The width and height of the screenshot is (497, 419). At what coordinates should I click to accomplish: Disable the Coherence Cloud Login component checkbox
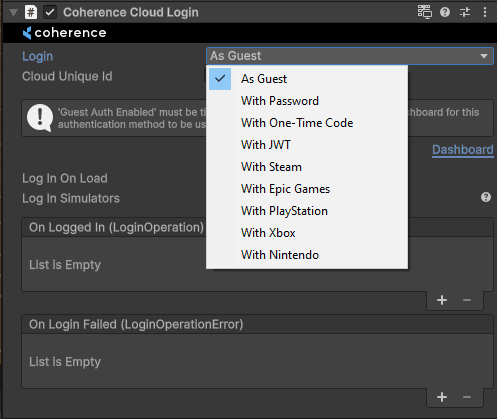pyautogui.click(x=50, y=12)
